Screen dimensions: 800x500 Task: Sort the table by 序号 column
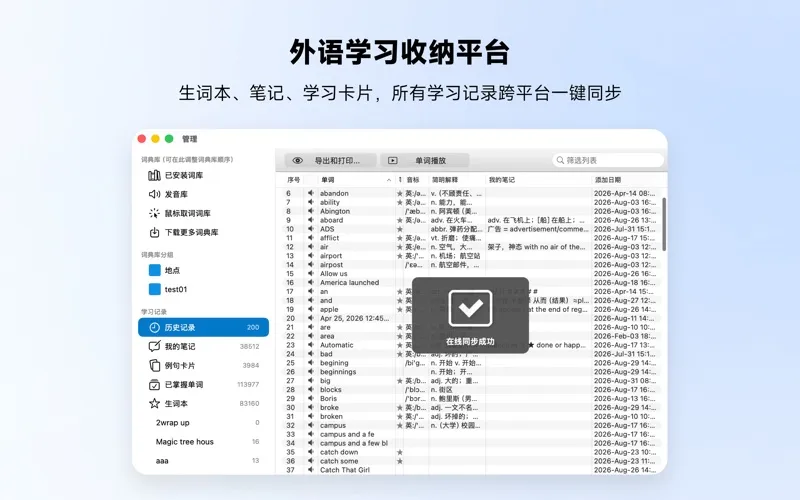(x=294, y=180)
